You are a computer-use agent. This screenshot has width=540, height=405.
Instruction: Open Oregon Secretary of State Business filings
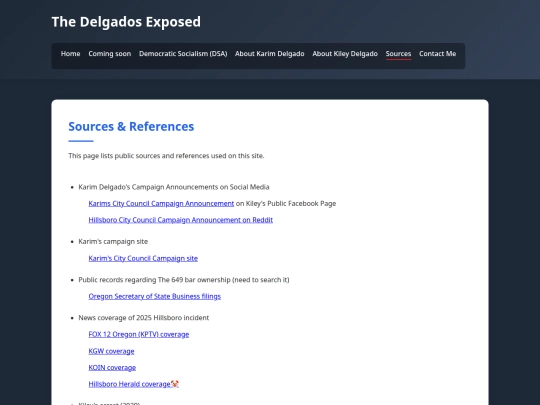click(x=155, y=296)
